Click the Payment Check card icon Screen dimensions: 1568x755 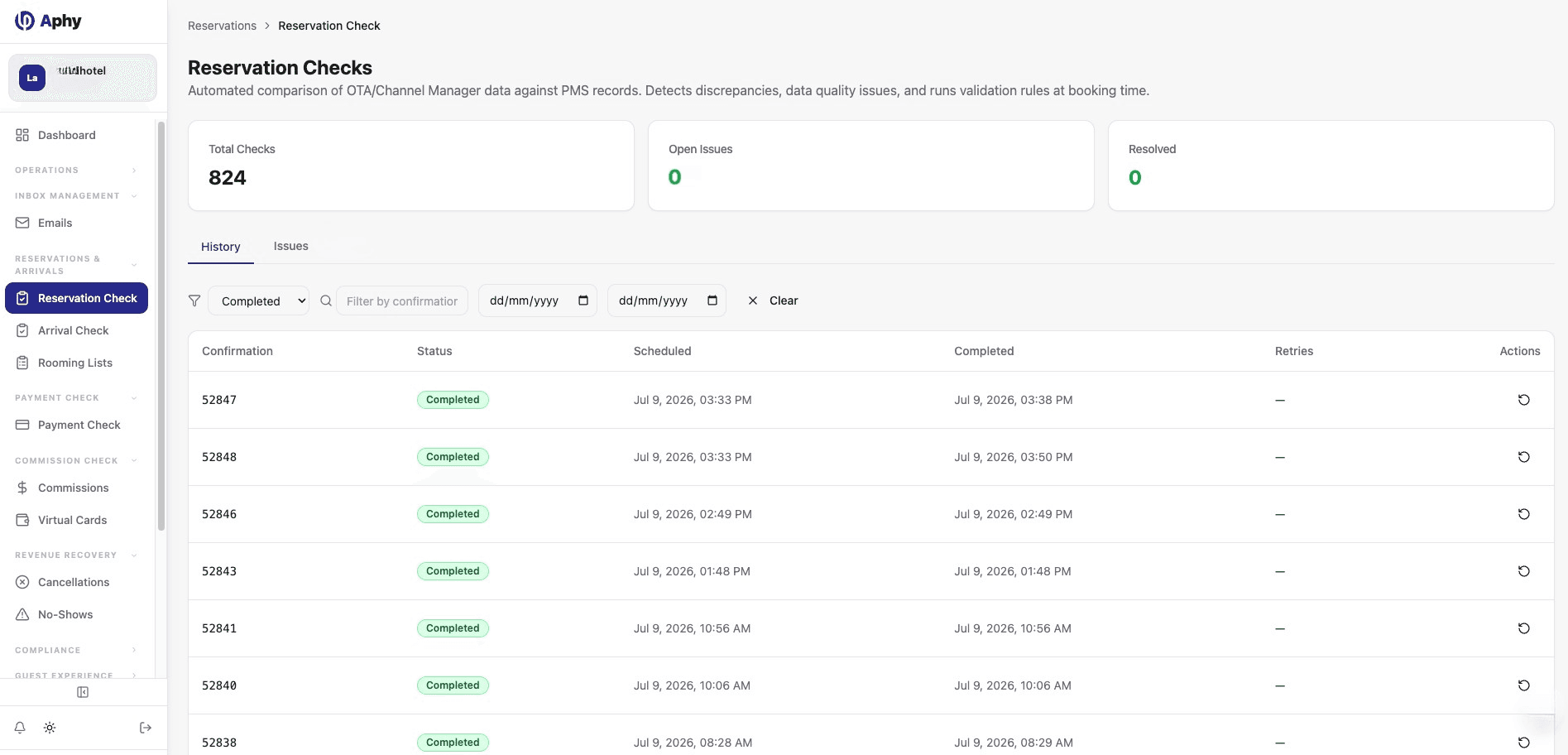[x=22, y=425]
